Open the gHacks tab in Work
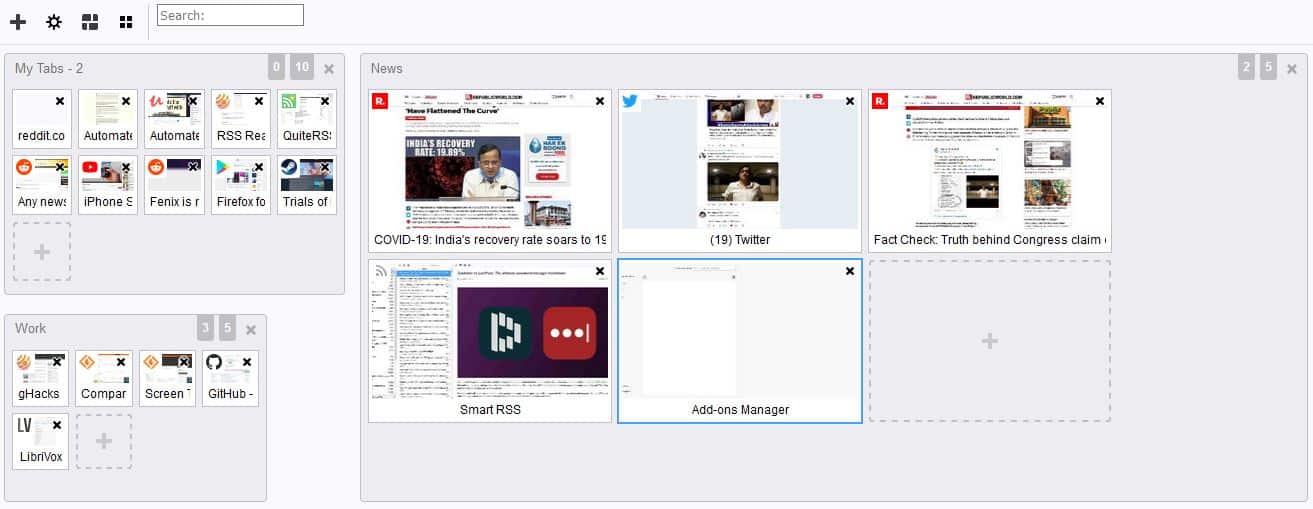Viewport: 1313px width, 509px height. pyautogui.click(x=41, y=378)
